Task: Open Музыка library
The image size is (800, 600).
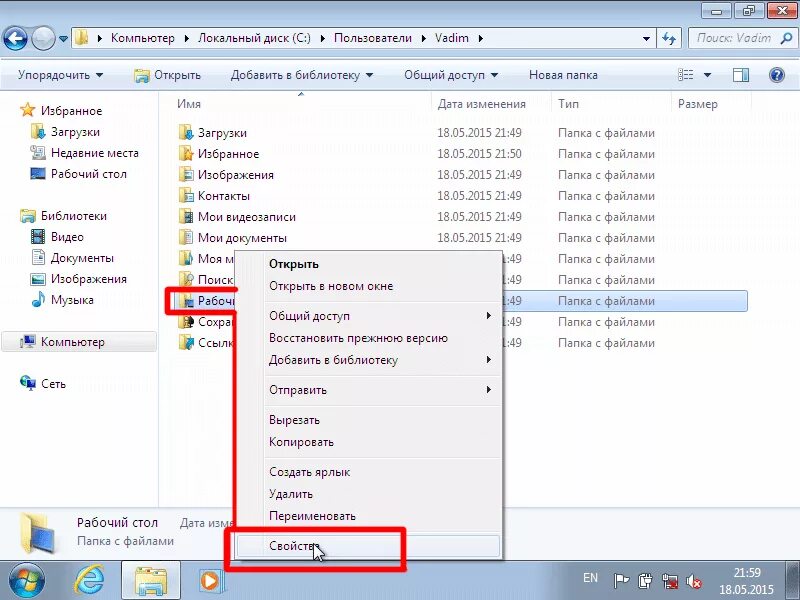Action: click(62, 299)
